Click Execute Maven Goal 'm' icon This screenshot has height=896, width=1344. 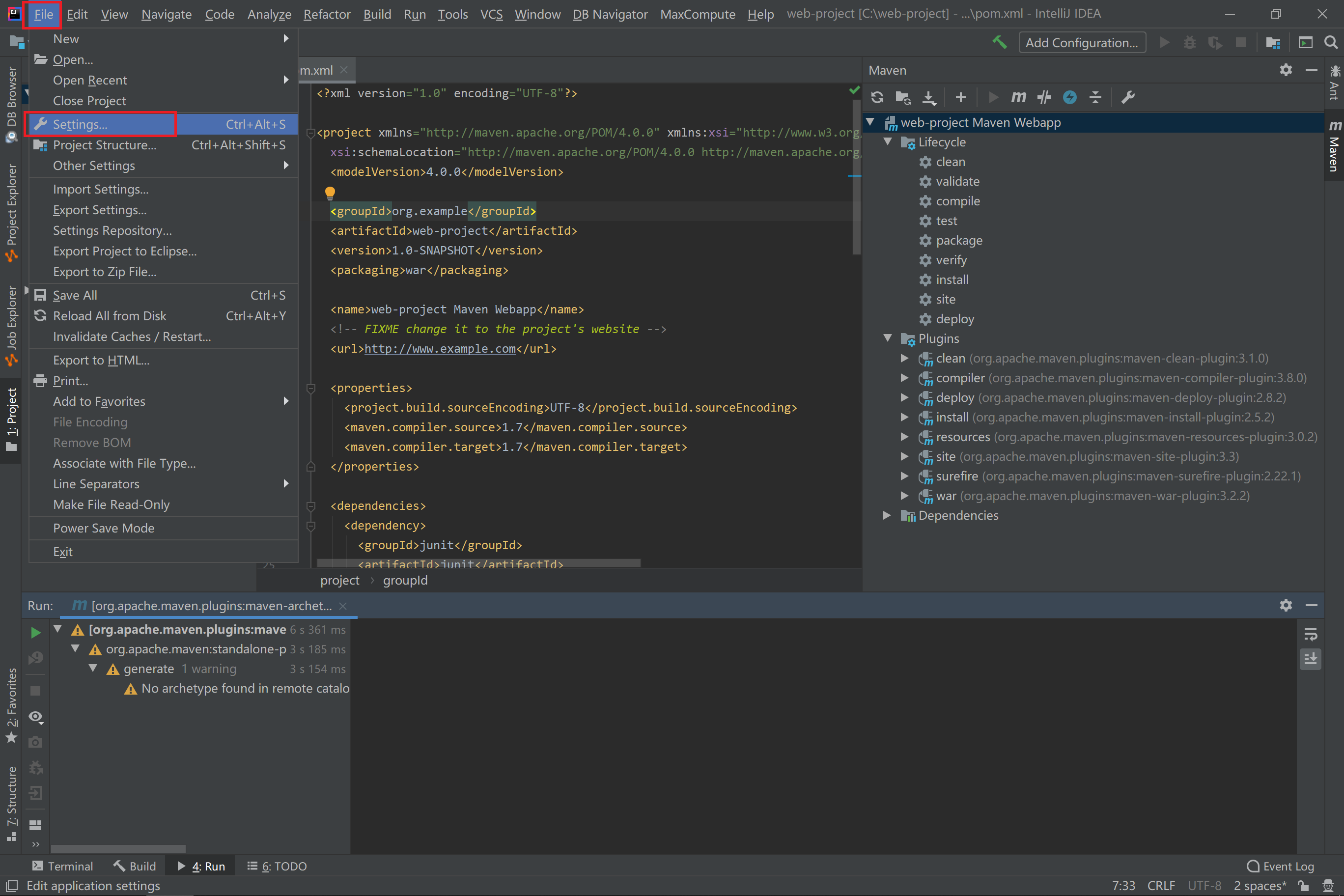point(1018,97)
